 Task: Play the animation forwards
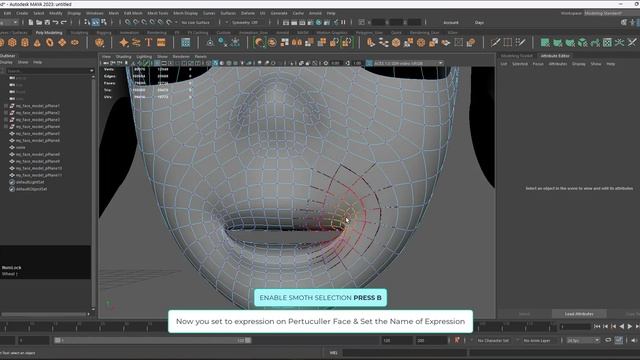(630, 327)
